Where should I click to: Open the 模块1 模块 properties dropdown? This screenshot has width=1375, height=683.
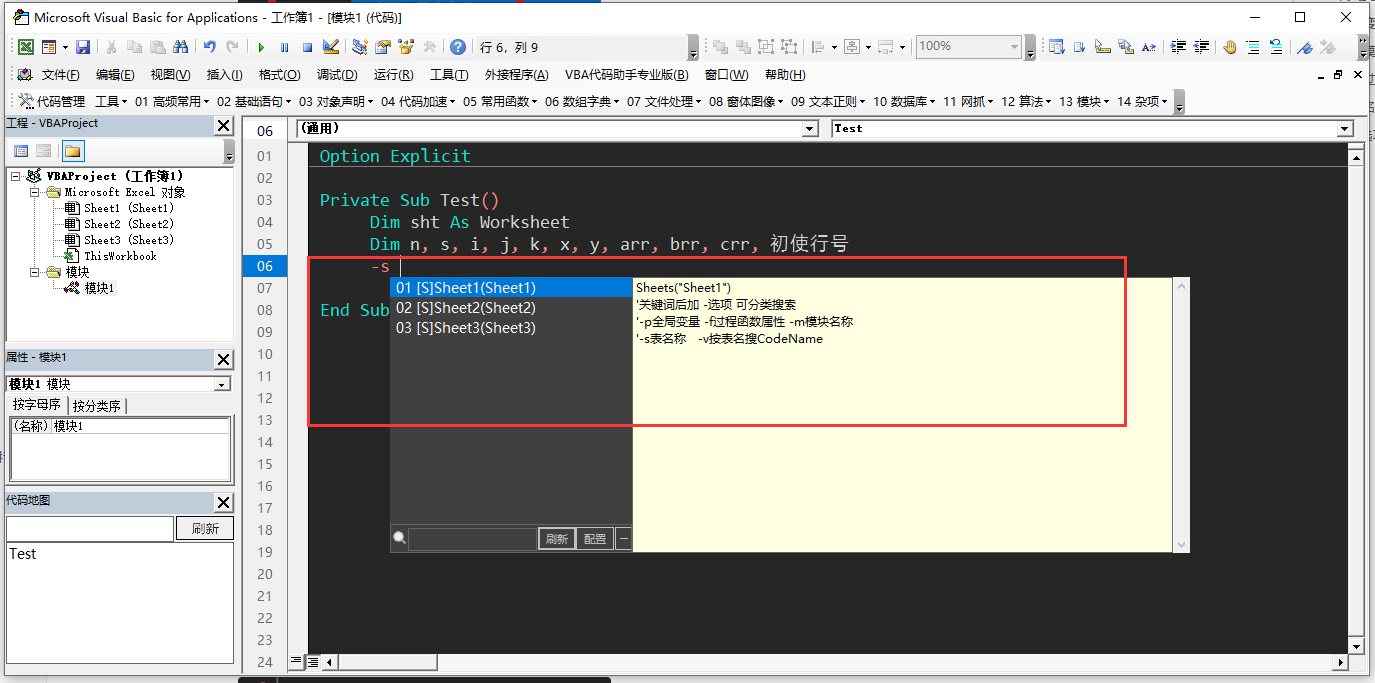point(222,384)
